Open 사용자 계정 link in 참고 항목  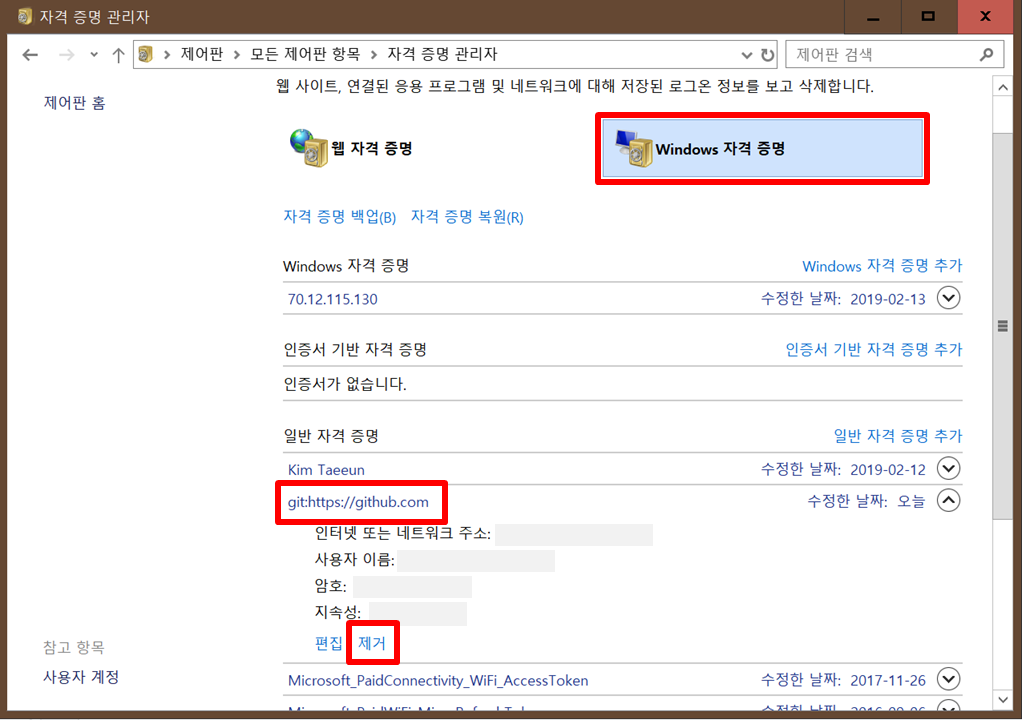point(81,677)
